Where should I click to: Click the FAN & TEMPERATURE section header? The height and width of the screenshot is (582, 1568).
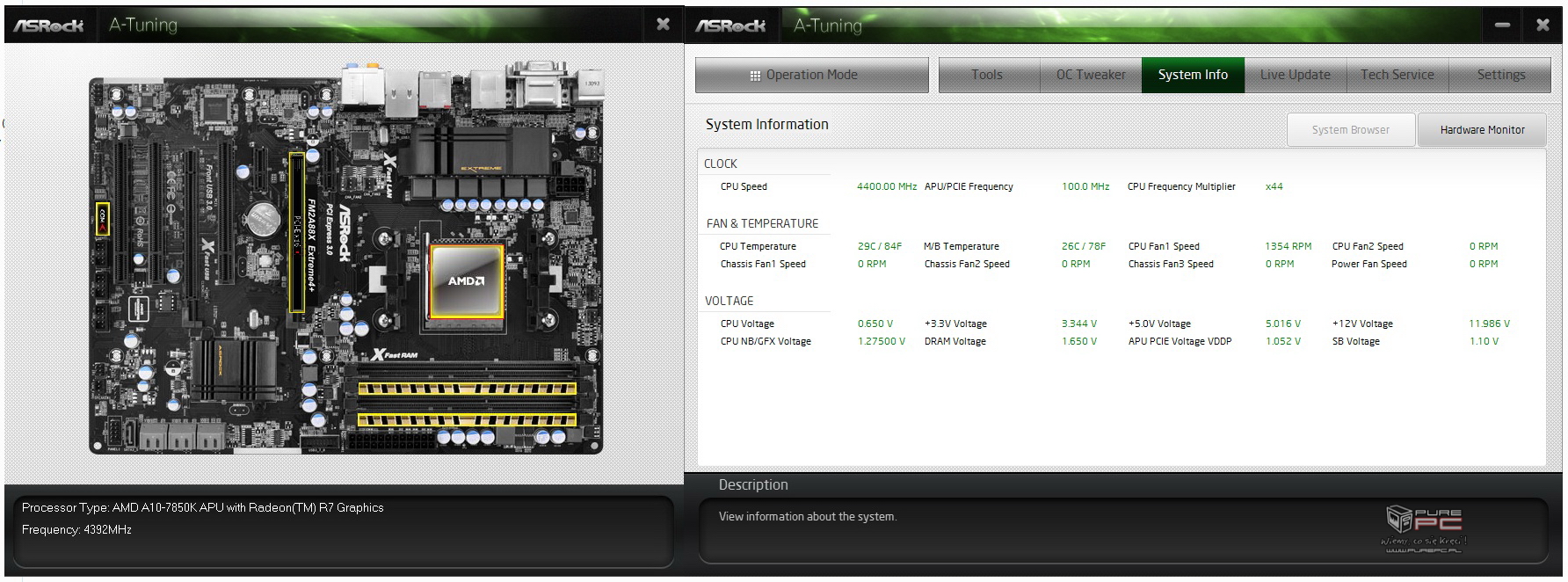[x=762, y=223]
